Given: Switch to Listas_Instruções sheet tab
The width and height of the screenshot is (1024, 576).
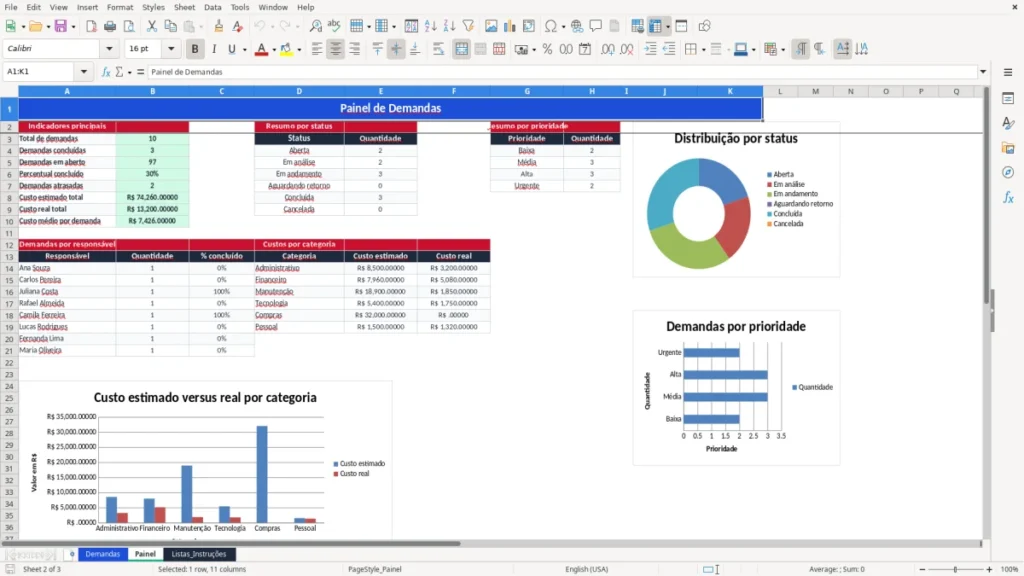Looking at the screenshot, I should (199, 554).
